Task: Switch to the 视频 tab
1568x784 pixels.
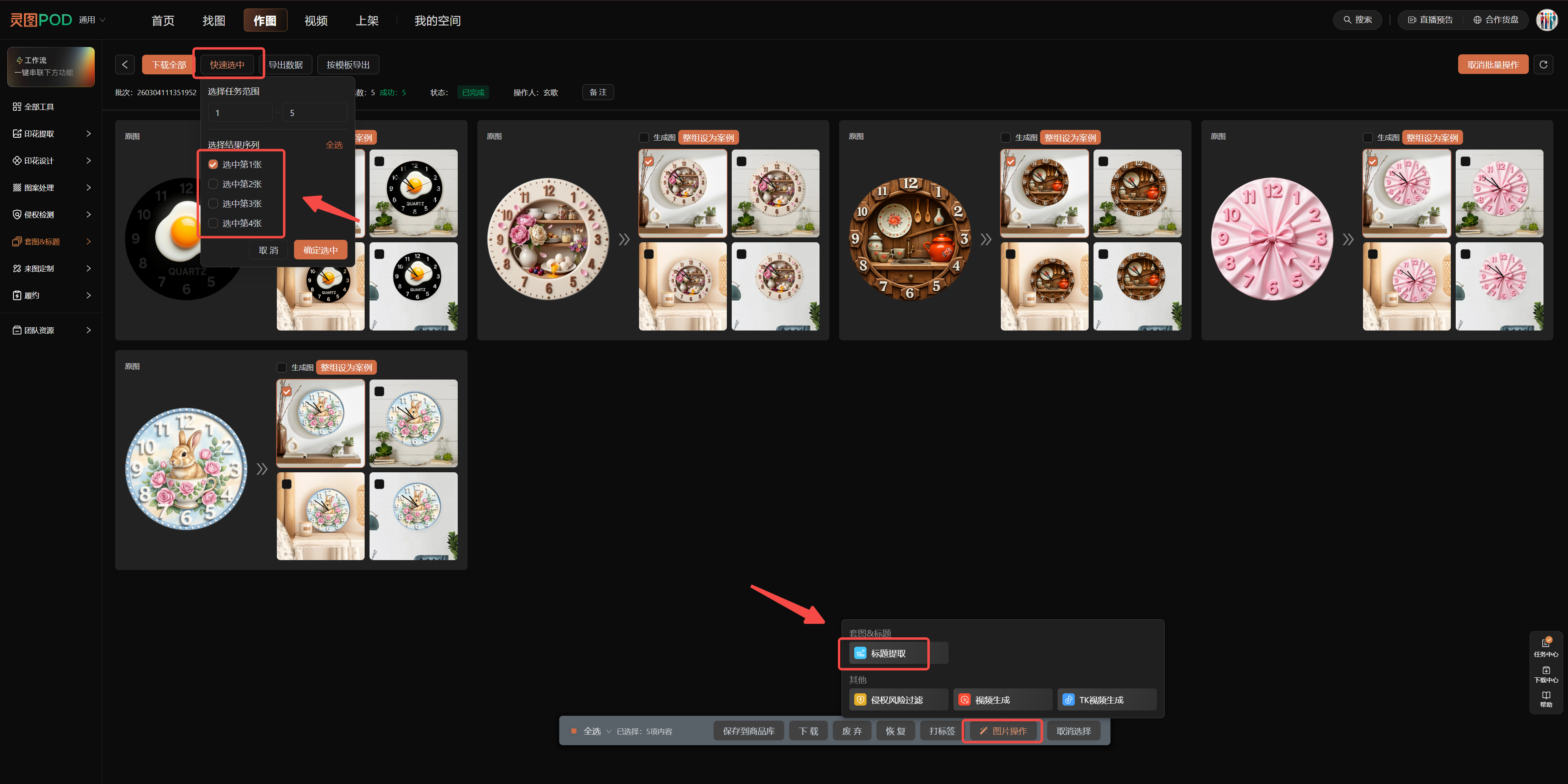Action: [x=316, y=21]
